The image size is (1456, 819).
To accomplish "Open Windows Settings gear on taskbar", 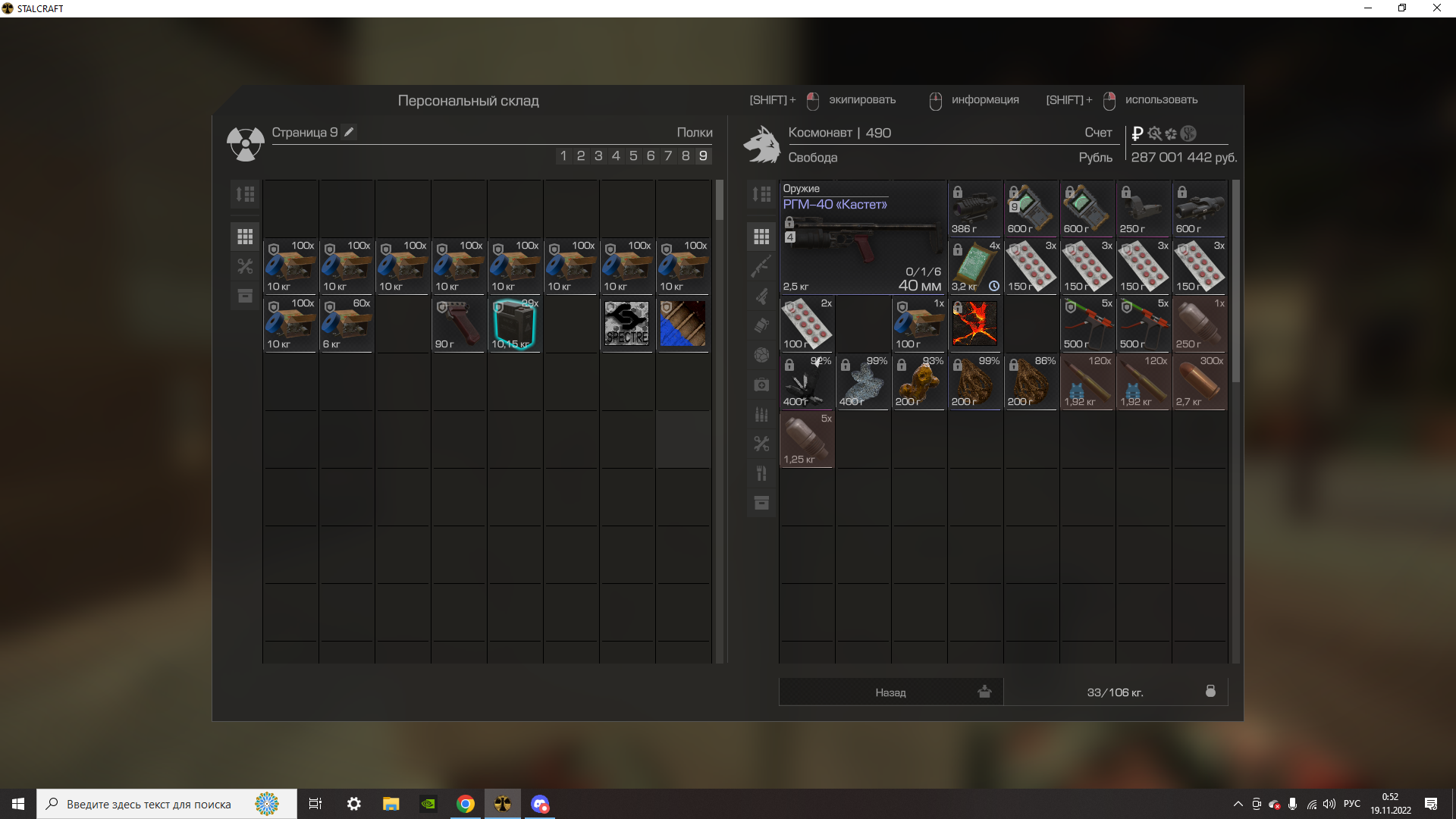I will (354, 804).
